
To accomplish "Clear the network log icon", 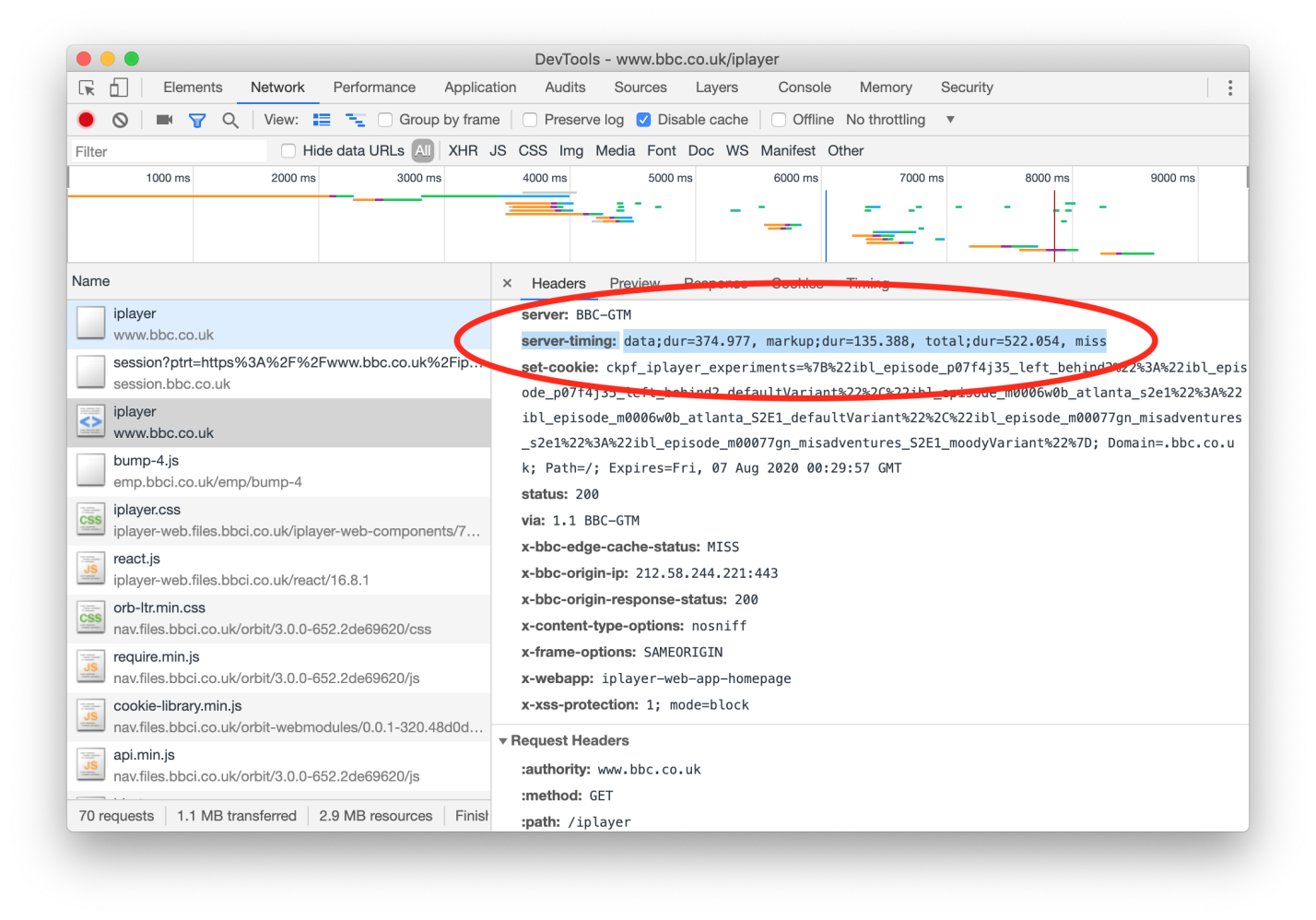I will pos(120,120).
